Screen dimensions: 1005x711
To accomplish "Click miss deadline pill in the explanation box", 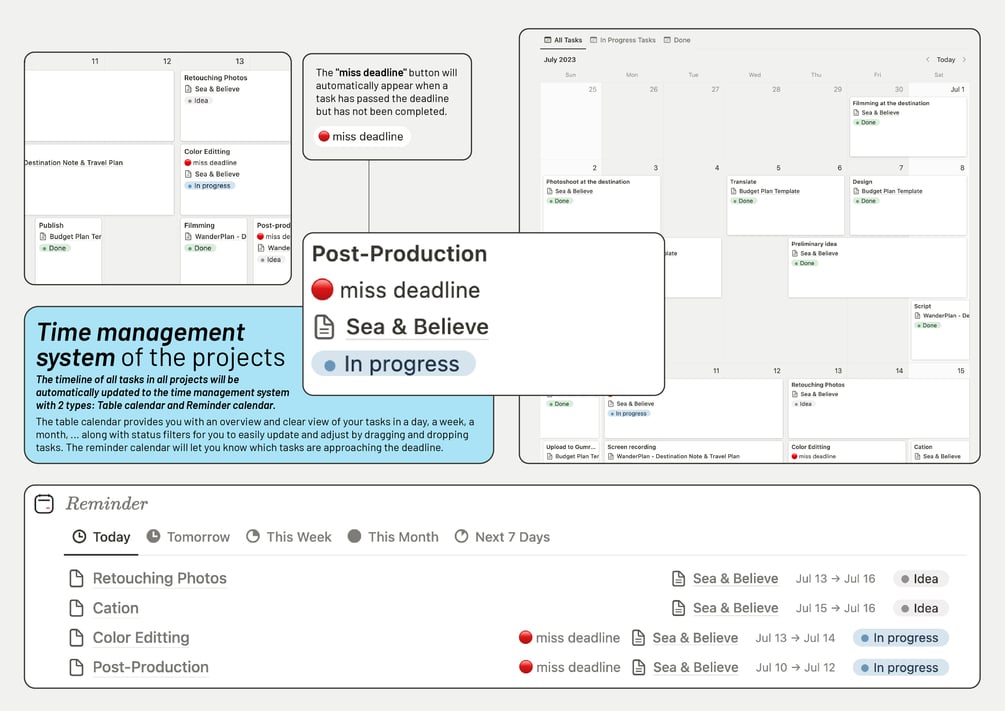I will click(362, 137).
